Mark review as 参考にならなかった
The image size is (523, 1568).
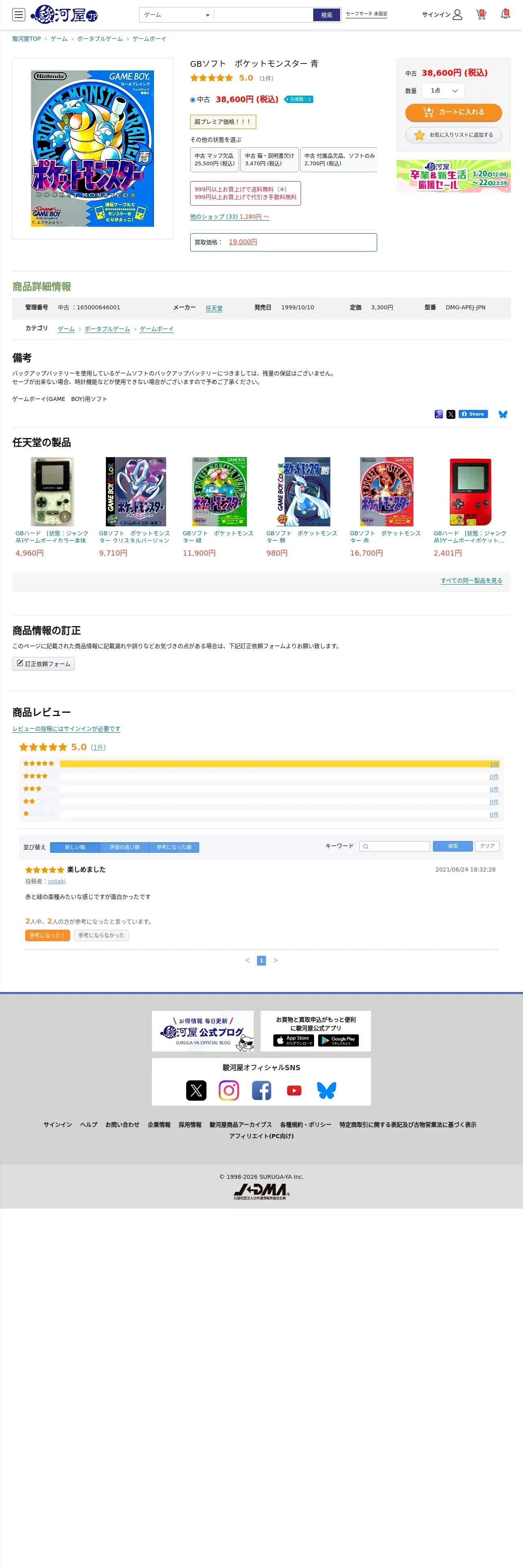tap(101, 935)
